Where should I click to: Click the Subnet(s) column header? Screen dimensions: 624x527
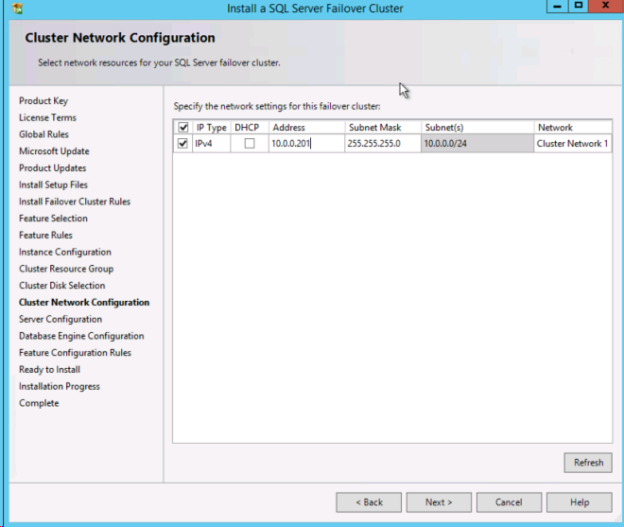click(477, 127)
